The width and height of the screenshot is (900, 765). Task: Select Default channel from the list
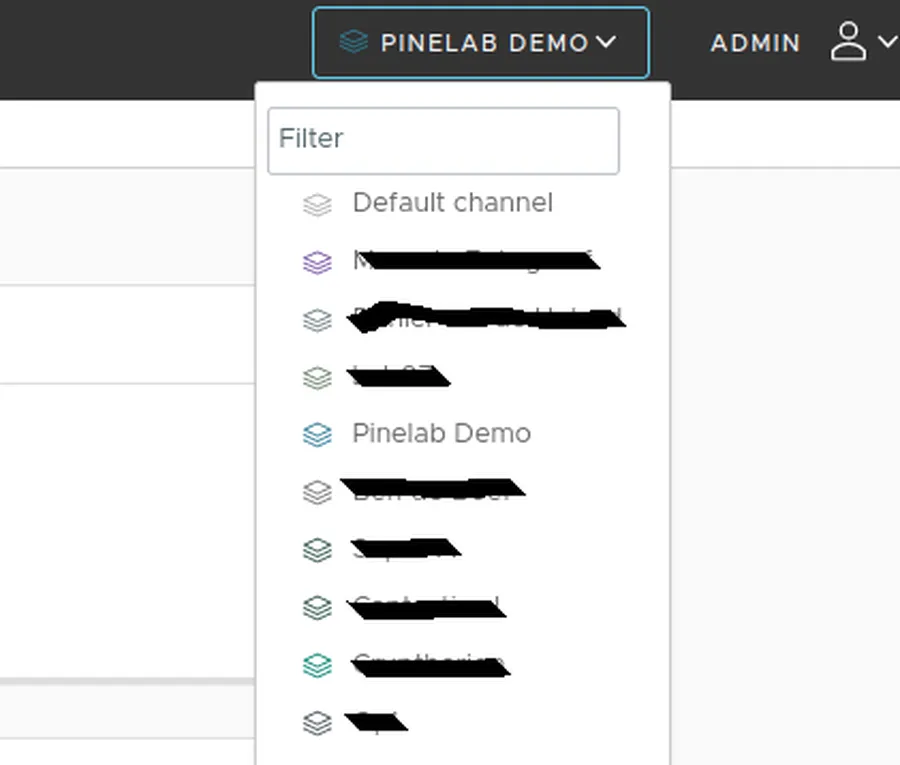(452, 203)
